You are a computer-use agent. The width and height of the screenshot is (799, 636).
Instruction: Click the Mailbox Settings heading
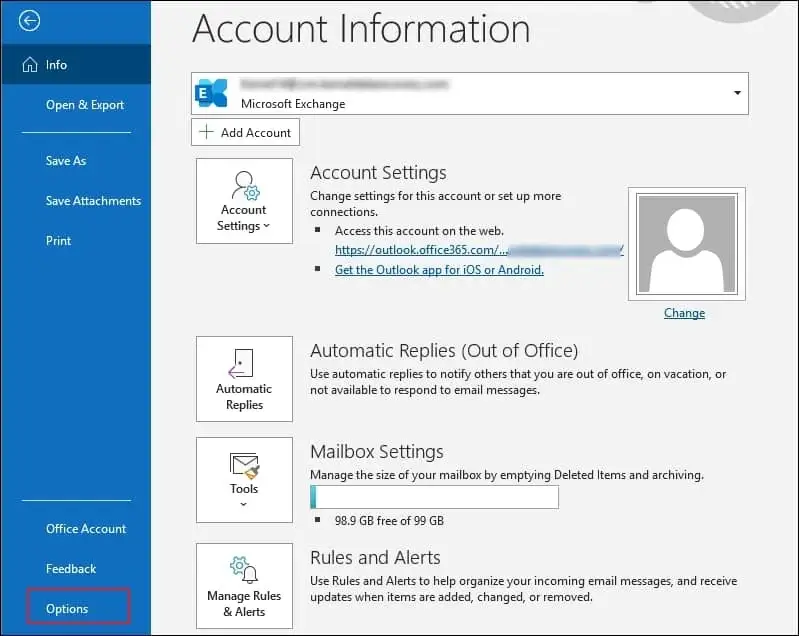click(x=377, y=452)
